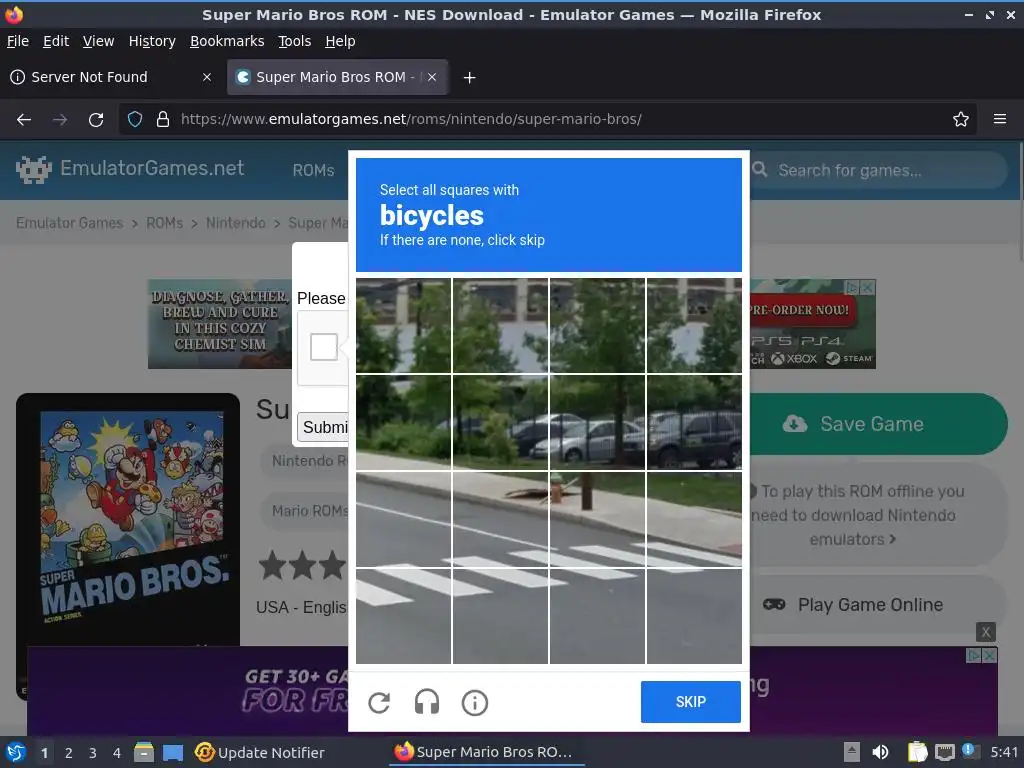This screenshot has width=1024, height=768.
Task: Click the captcha refresh challenge icon
Action: [x=379, y=703]
